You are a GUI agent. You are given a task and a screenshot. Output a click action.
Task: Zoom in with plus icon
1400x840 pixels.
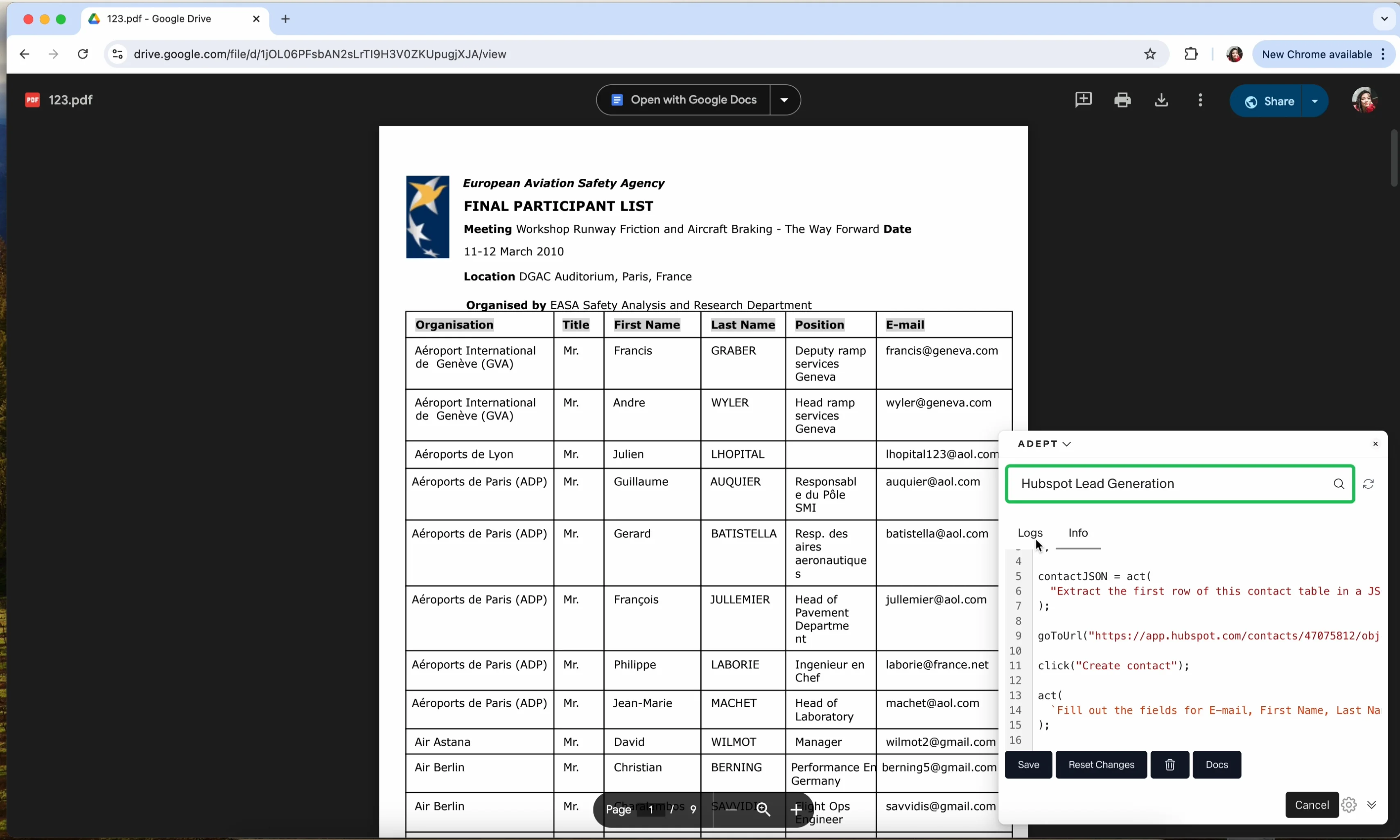click(796, 809)
